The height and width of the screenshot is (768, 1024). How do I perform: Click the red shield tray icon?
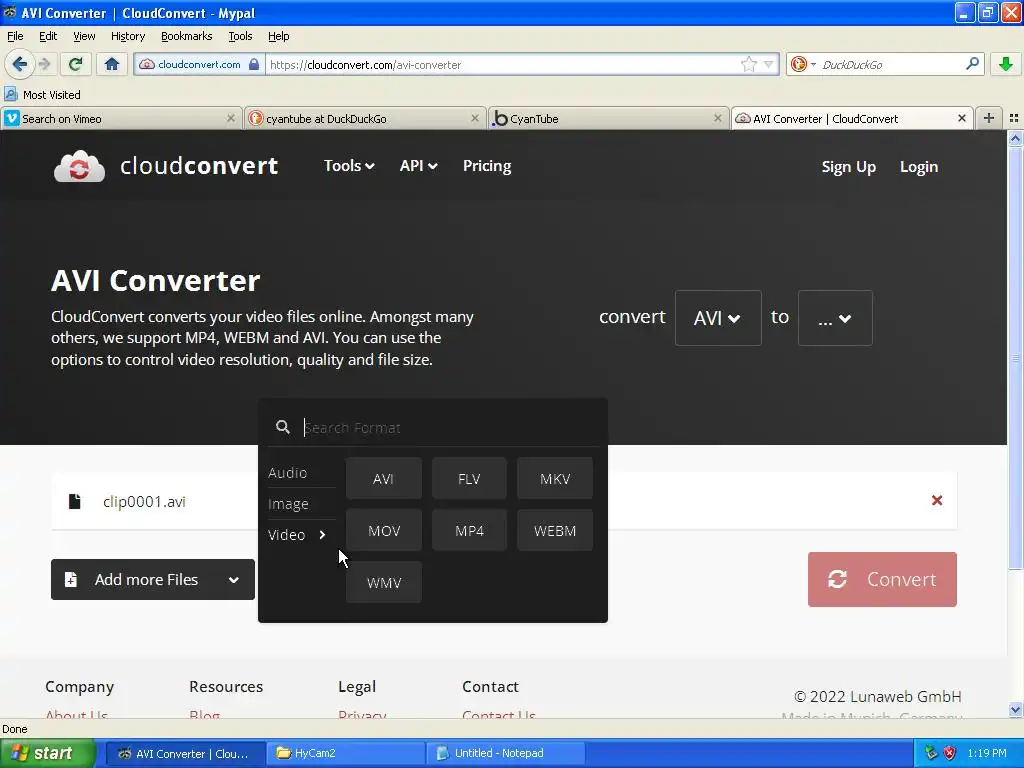tap(949, 753)
